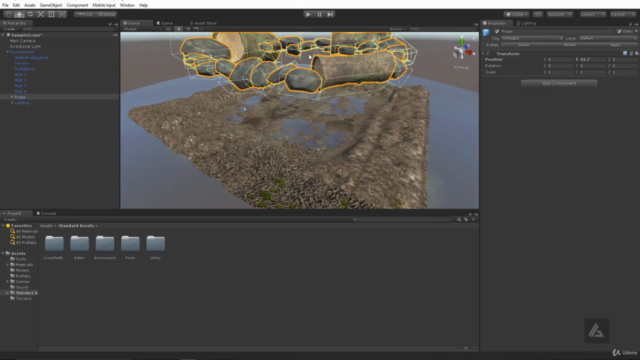
Task: Open the Mobile Input menu
Action: click(104, 5)
